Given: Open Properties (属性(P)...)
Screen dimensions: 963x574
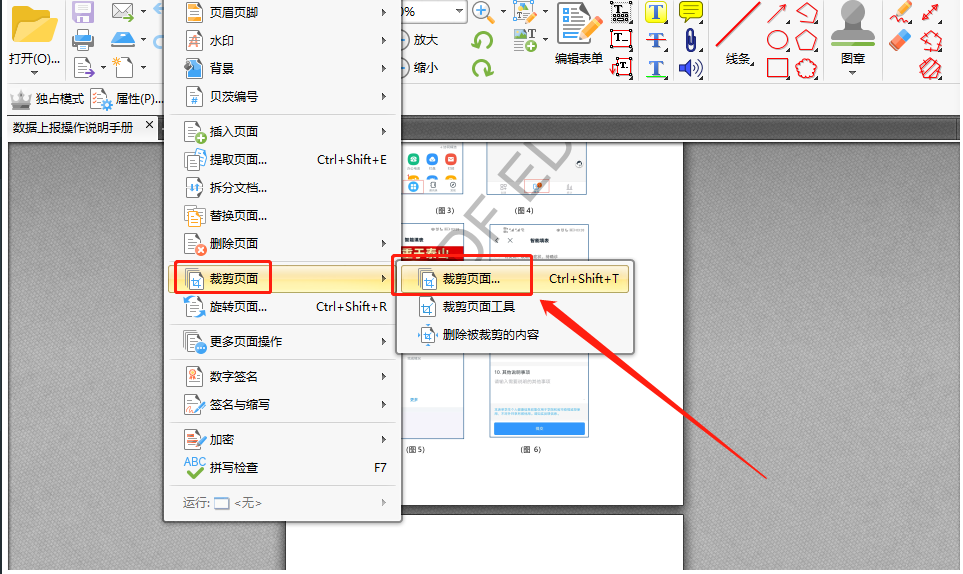Looking at the screenshot, I should tap(127, 99).
